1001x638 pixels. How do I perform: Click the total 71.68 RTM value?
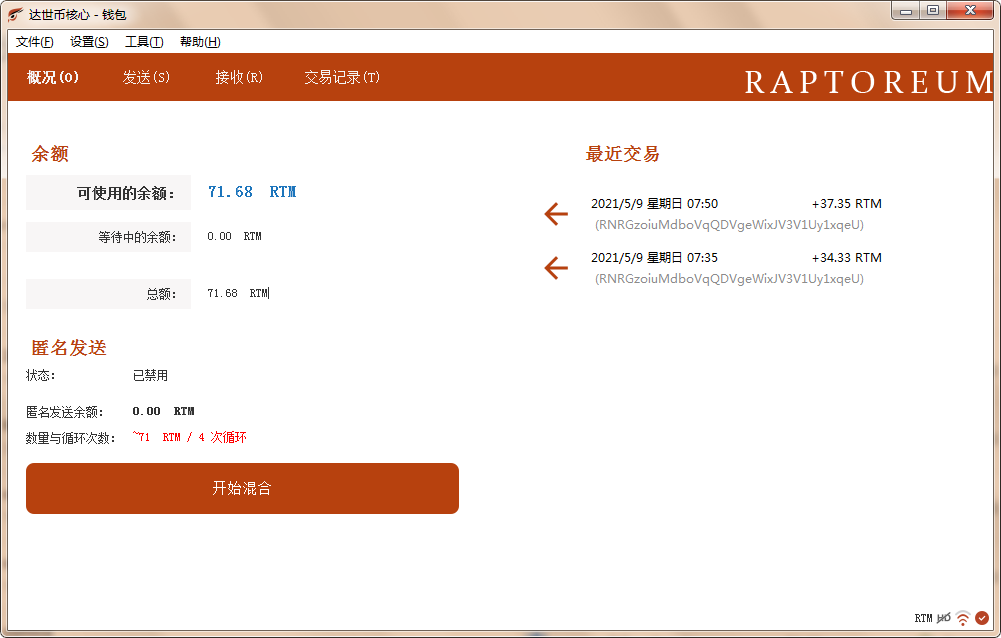tap(237, 293)
